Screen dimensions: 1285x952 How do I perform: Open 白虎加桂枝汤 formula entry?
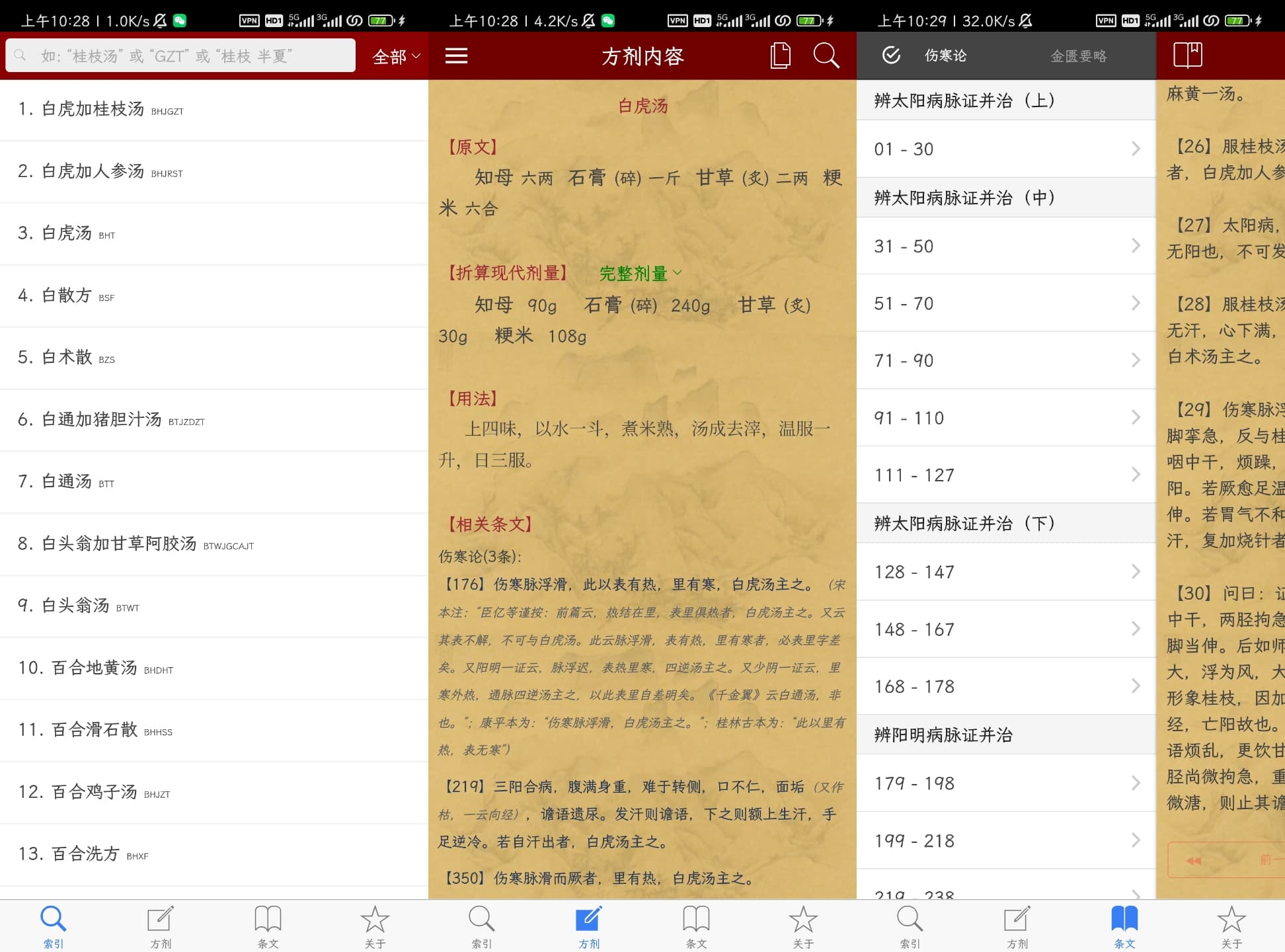point(214,109)
